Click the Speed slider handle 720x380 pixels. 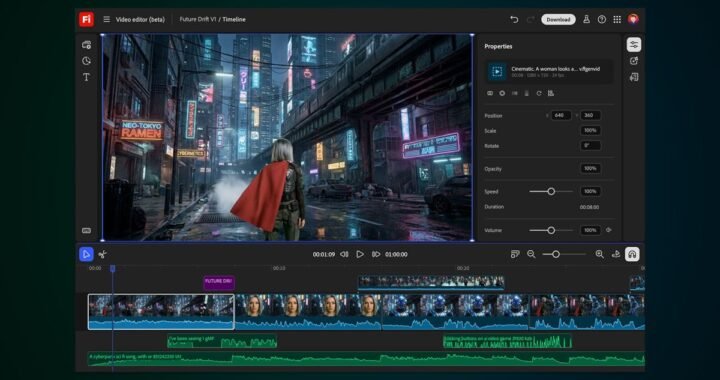click(x=551, y=191)
